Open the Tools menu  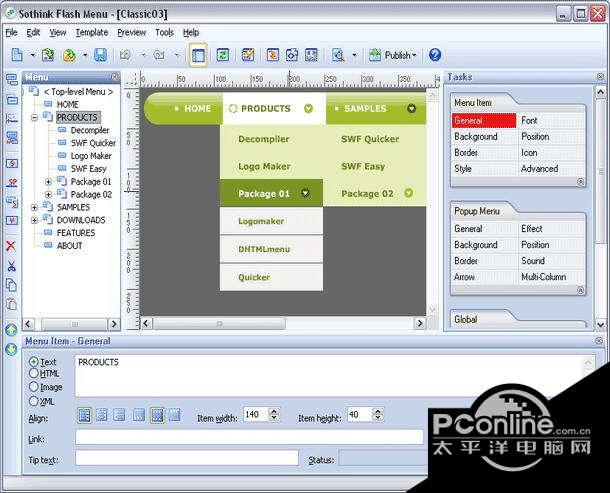165,33
